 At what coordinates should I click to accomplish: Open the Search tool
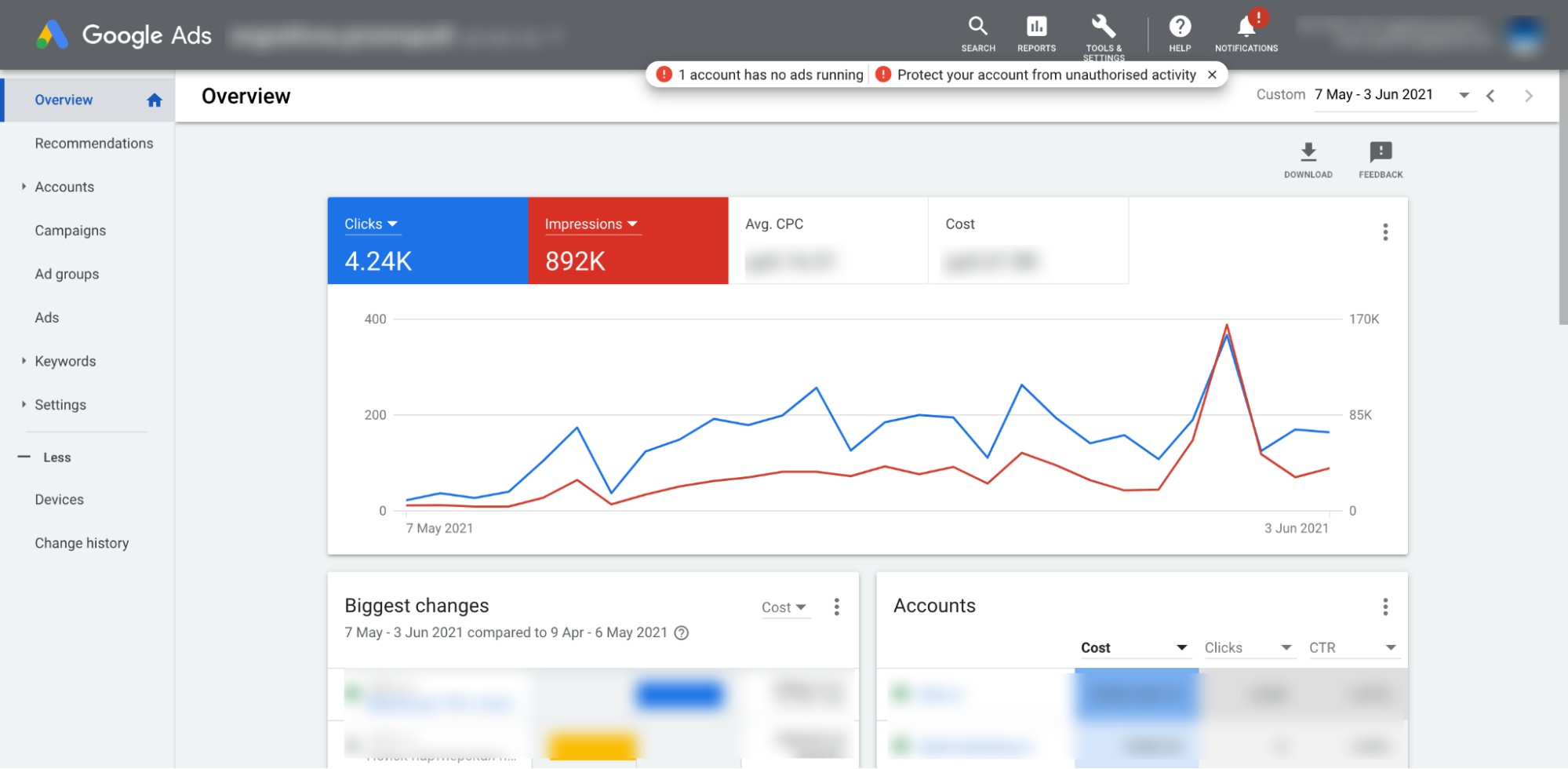[978, 35]
